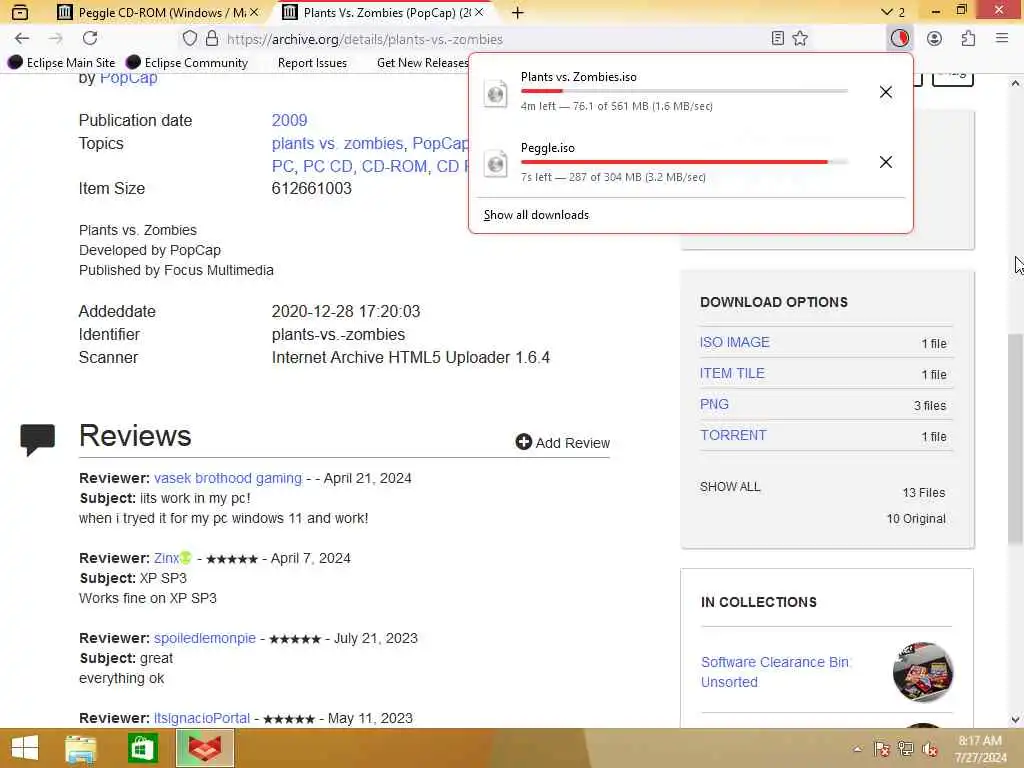Open the account profile icon

click(x=935, y=39)
